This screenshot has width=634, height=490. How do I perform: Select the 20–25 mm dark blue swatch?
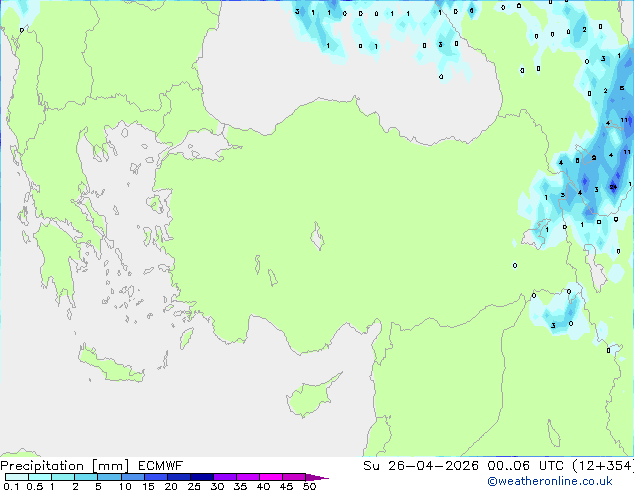point(178,477)
